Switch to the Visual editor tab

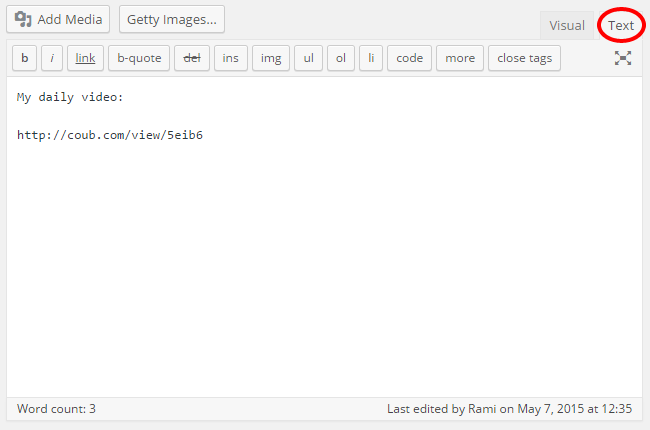(567, 26)
